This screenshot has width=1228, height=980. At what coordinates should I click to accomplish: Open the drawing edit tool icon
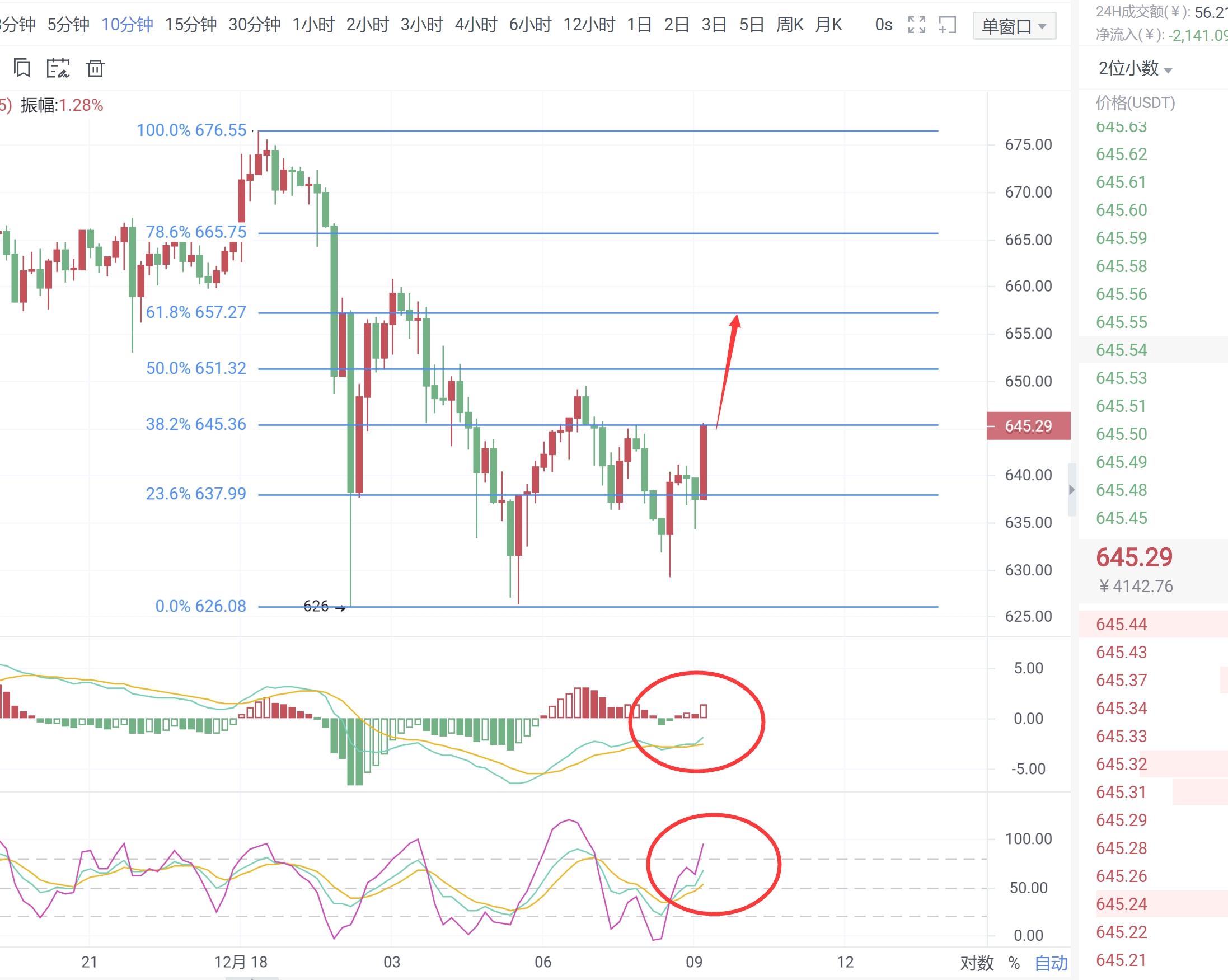click(58, 68)
